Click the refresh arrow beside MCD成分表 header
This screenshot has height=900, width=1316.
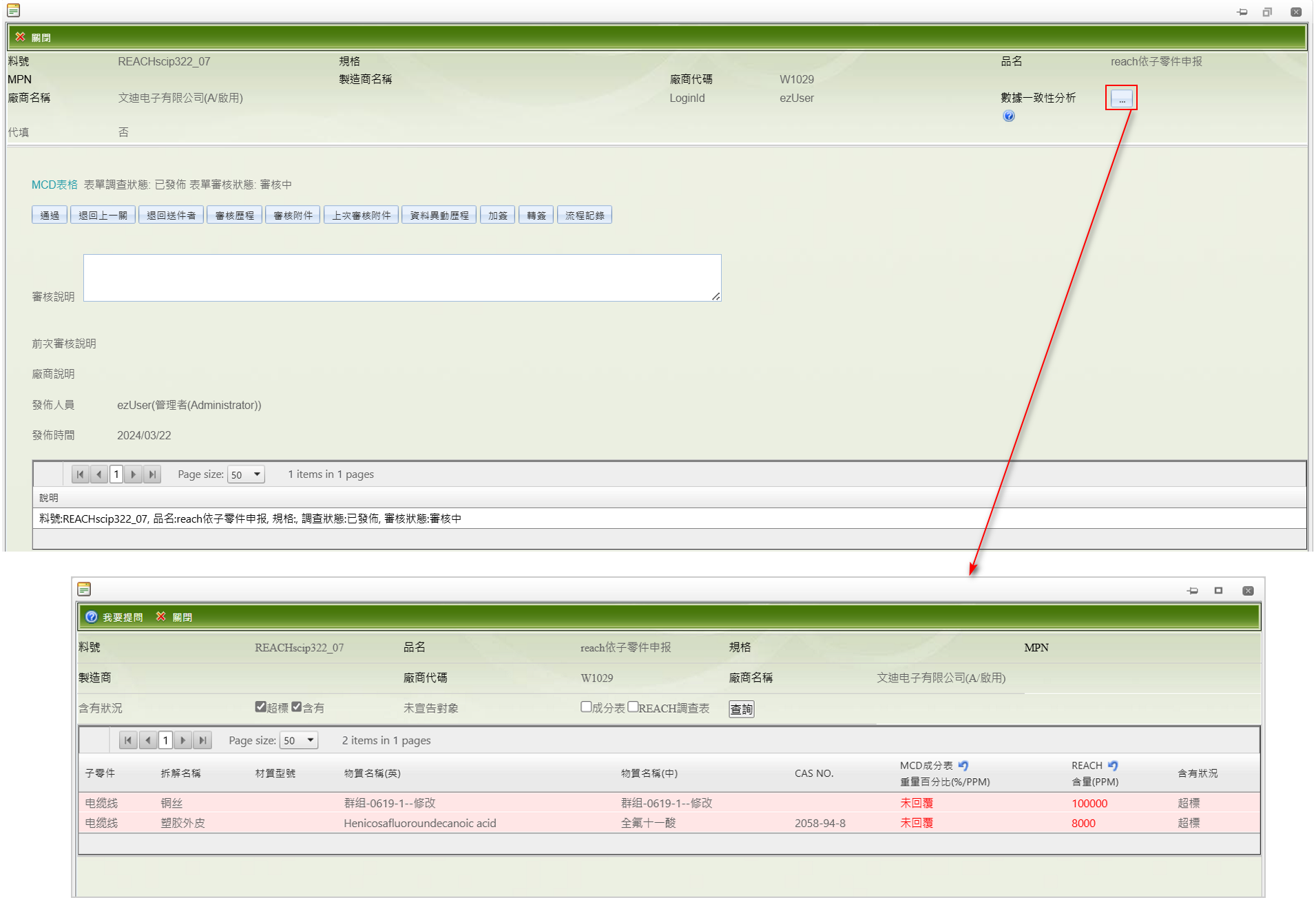pyautogui.click(x=963, y=765)
